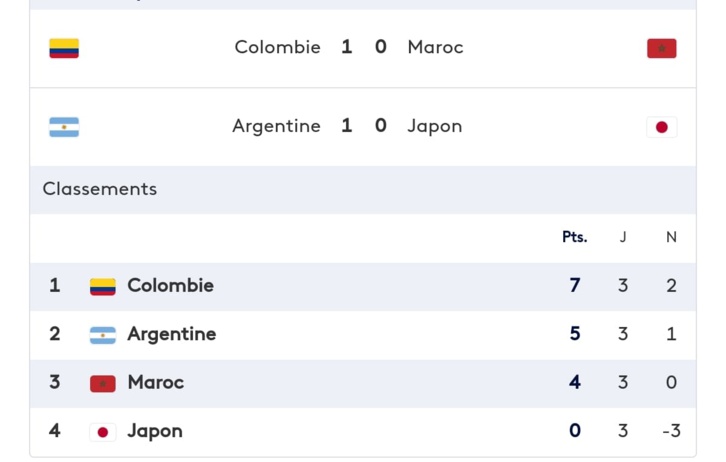
Task: Click Japan flag in Argentine–Japon match
Action: pyautogui.click(x=661, y=127)
